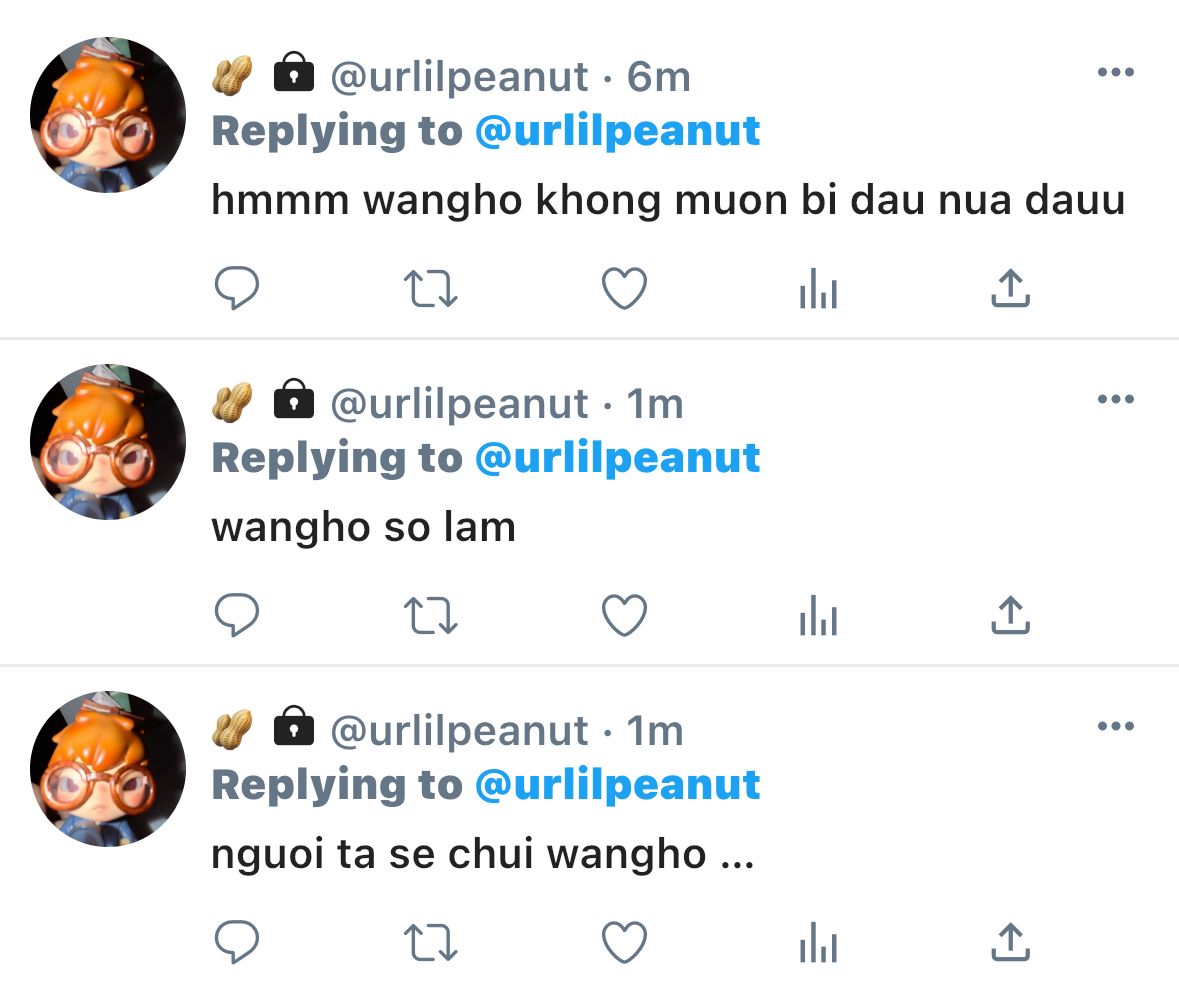The image size is (1179, 983).
Task: View analytics for "wangho so lam" tweet
Action: point(818,615)
